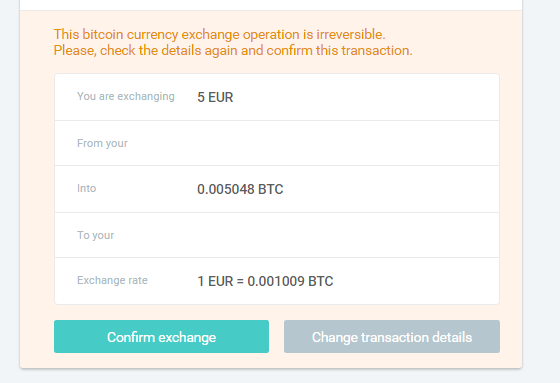Click the "You are exchanging" label
Viewport: 560px width, 383px height.
pyautogui.click(x=126, y=96)
